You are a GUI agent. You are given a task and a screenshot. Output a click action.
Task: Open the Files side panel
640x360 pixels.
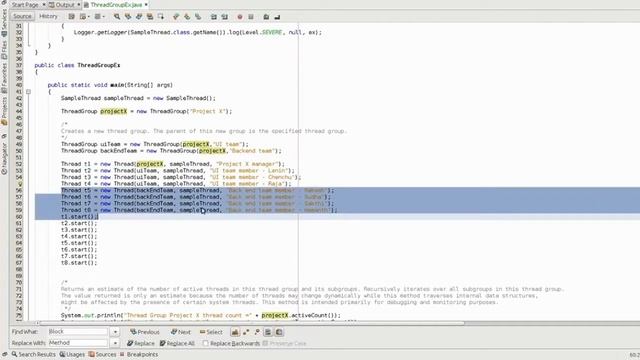pyautogui.click(x=4, y=50)
